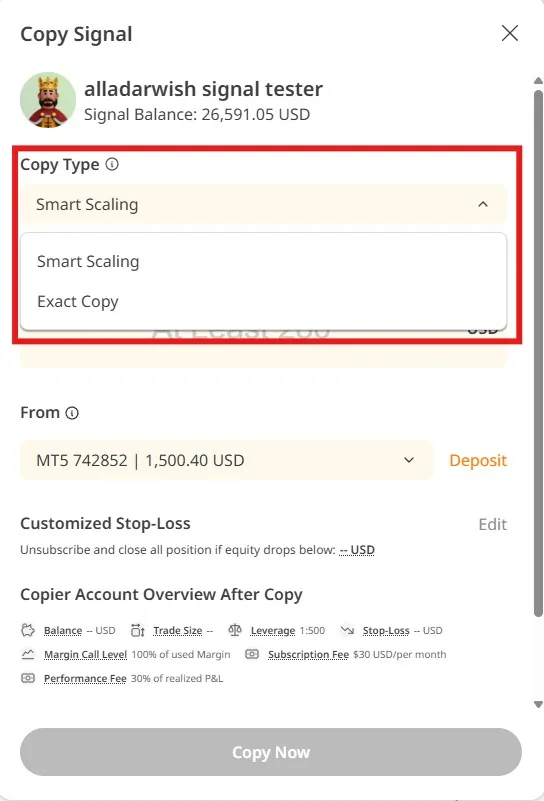Close the Copy Signal dialog

click(510, 33)
